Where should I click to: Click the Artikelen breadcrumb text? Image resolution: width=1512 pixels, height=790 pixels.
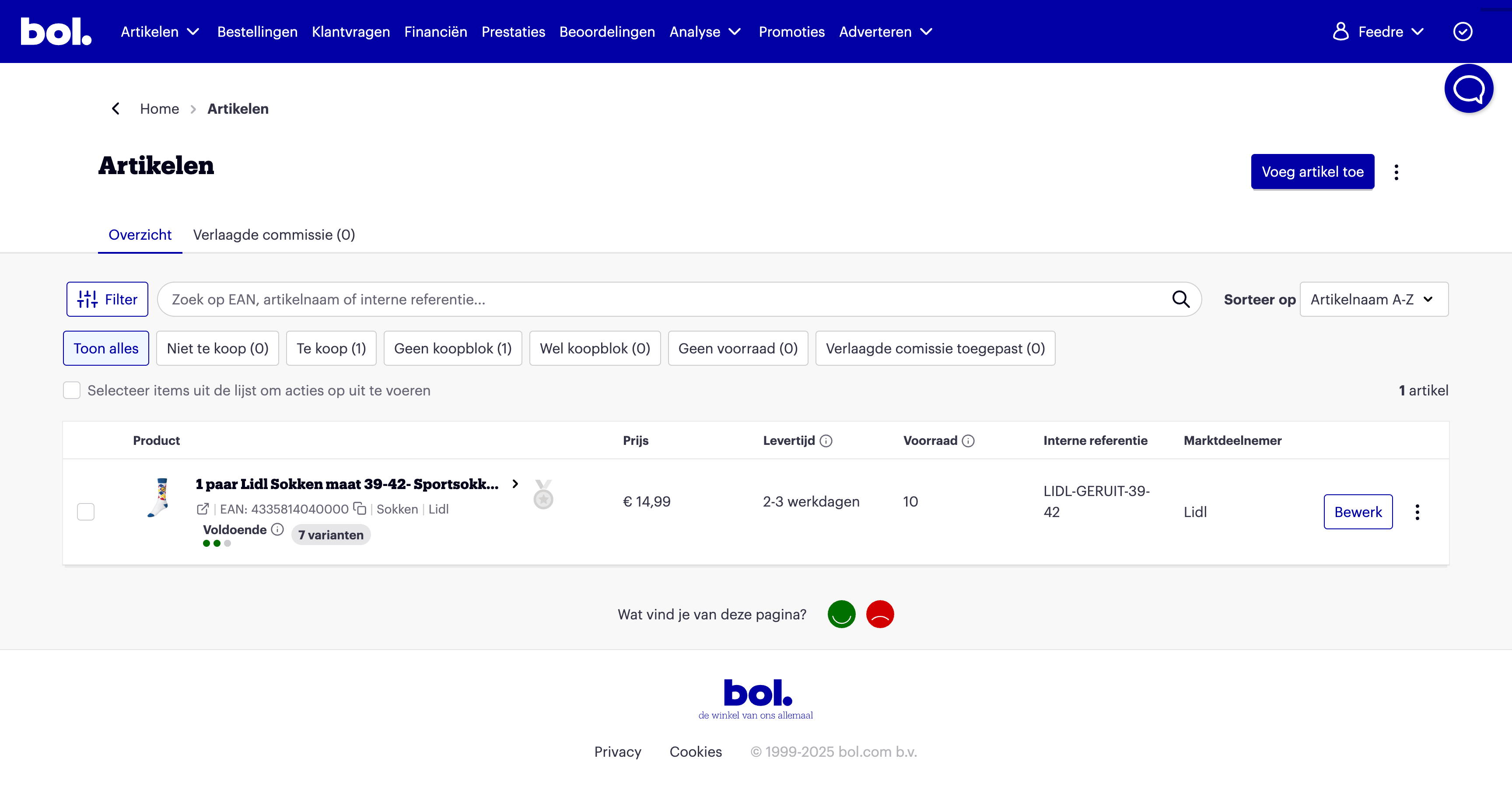pos(238,108)
